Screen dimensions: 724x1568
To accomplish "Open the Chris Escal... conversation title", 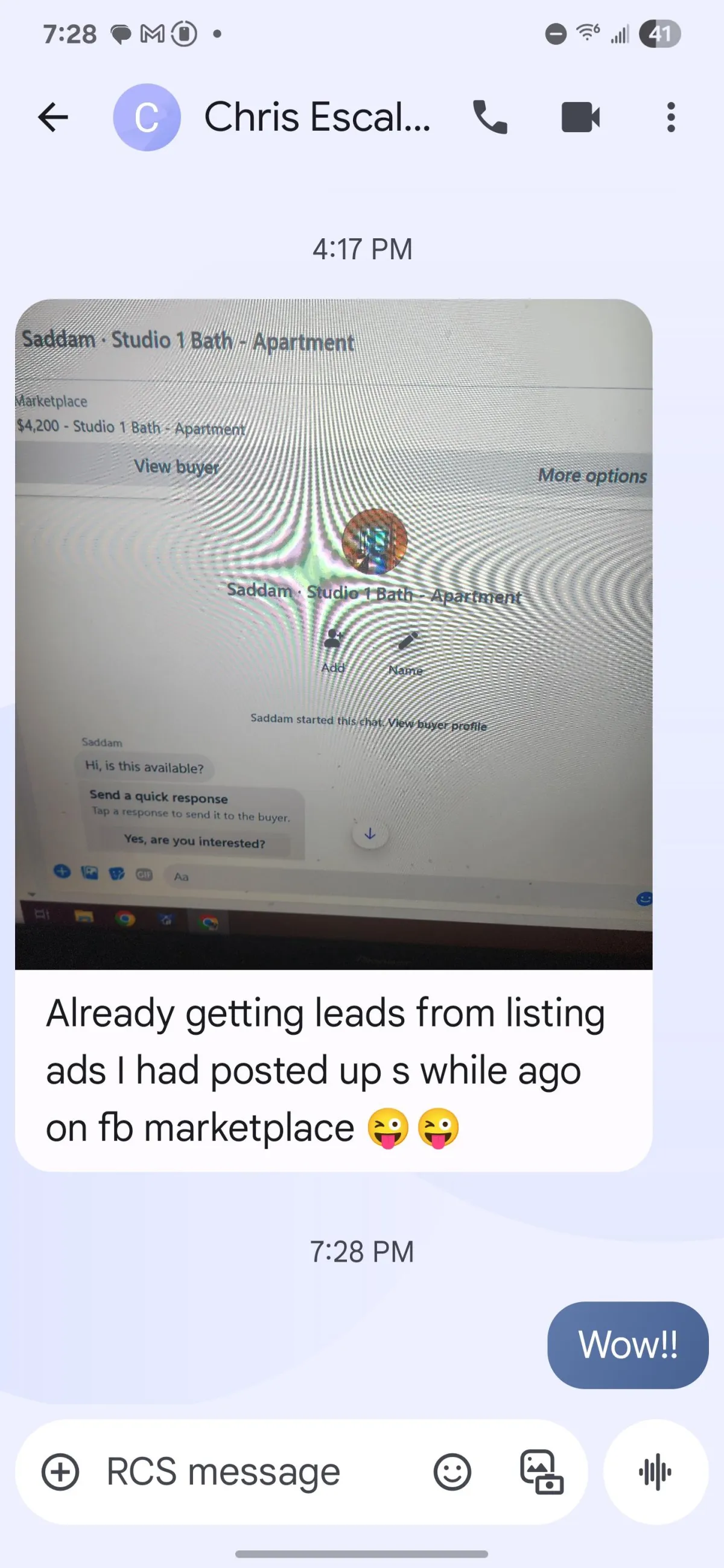I will click(x=317, y=117).
